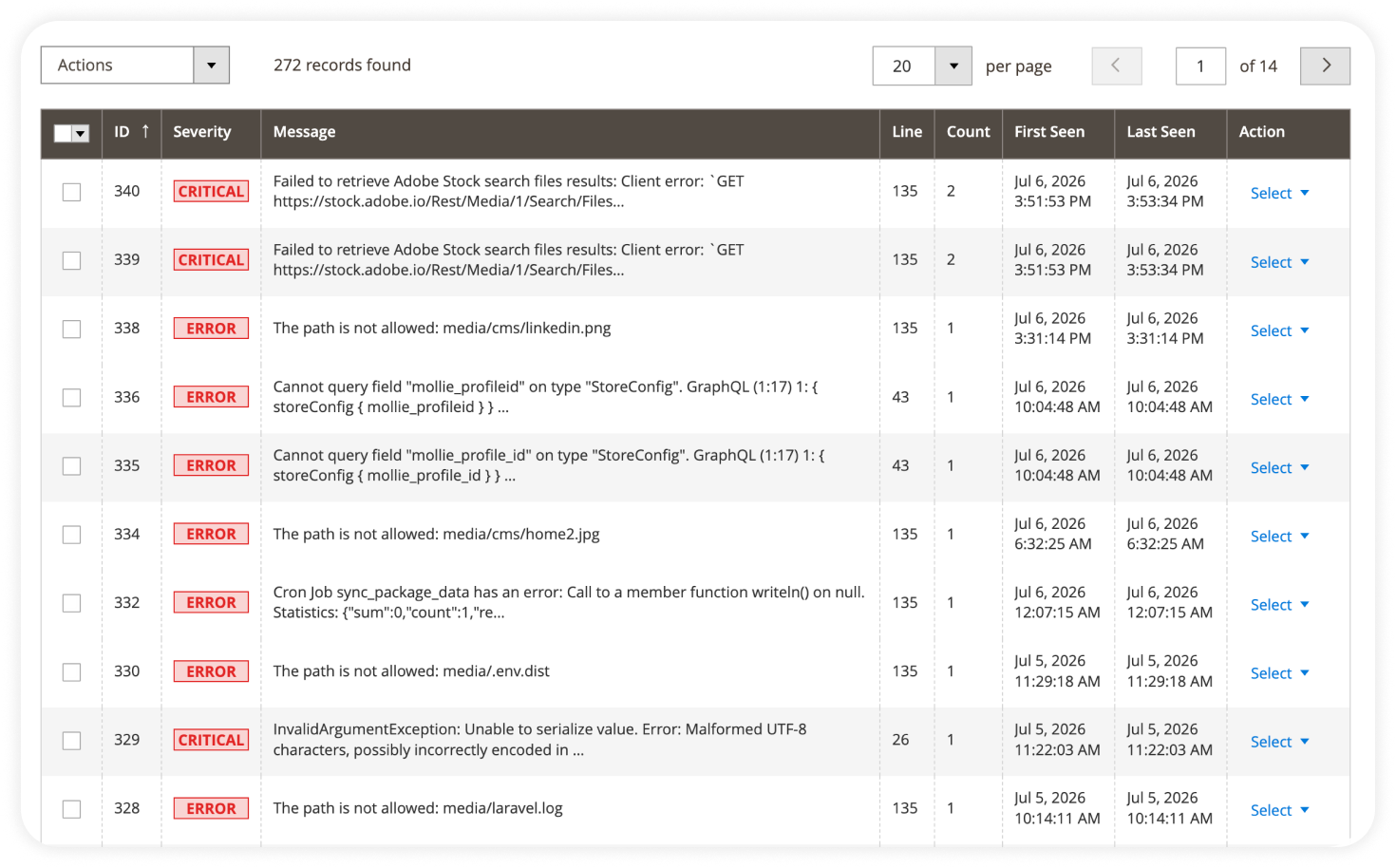This screenshot has height=868, width=1396.
Task: Click message 'The path is not allowed: media/.env.dist'
Action: click(x=411, y=670)
